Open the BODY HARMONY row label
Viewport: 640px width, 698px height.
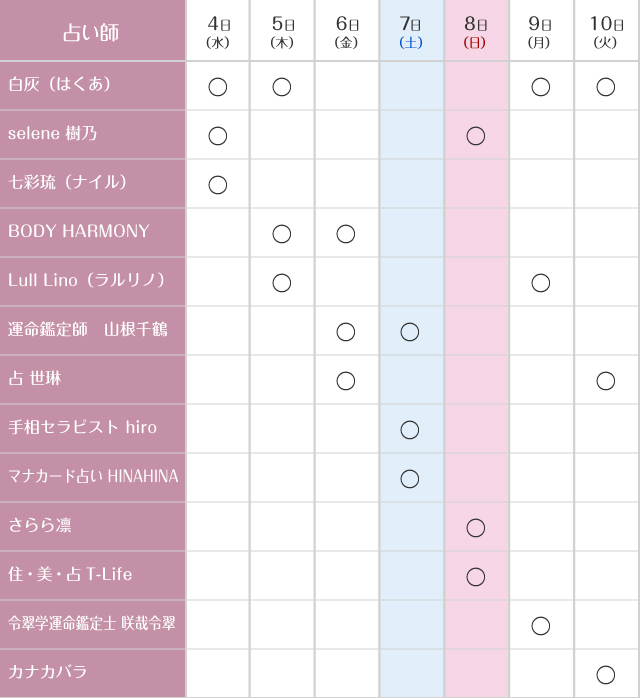pos(79,232)
